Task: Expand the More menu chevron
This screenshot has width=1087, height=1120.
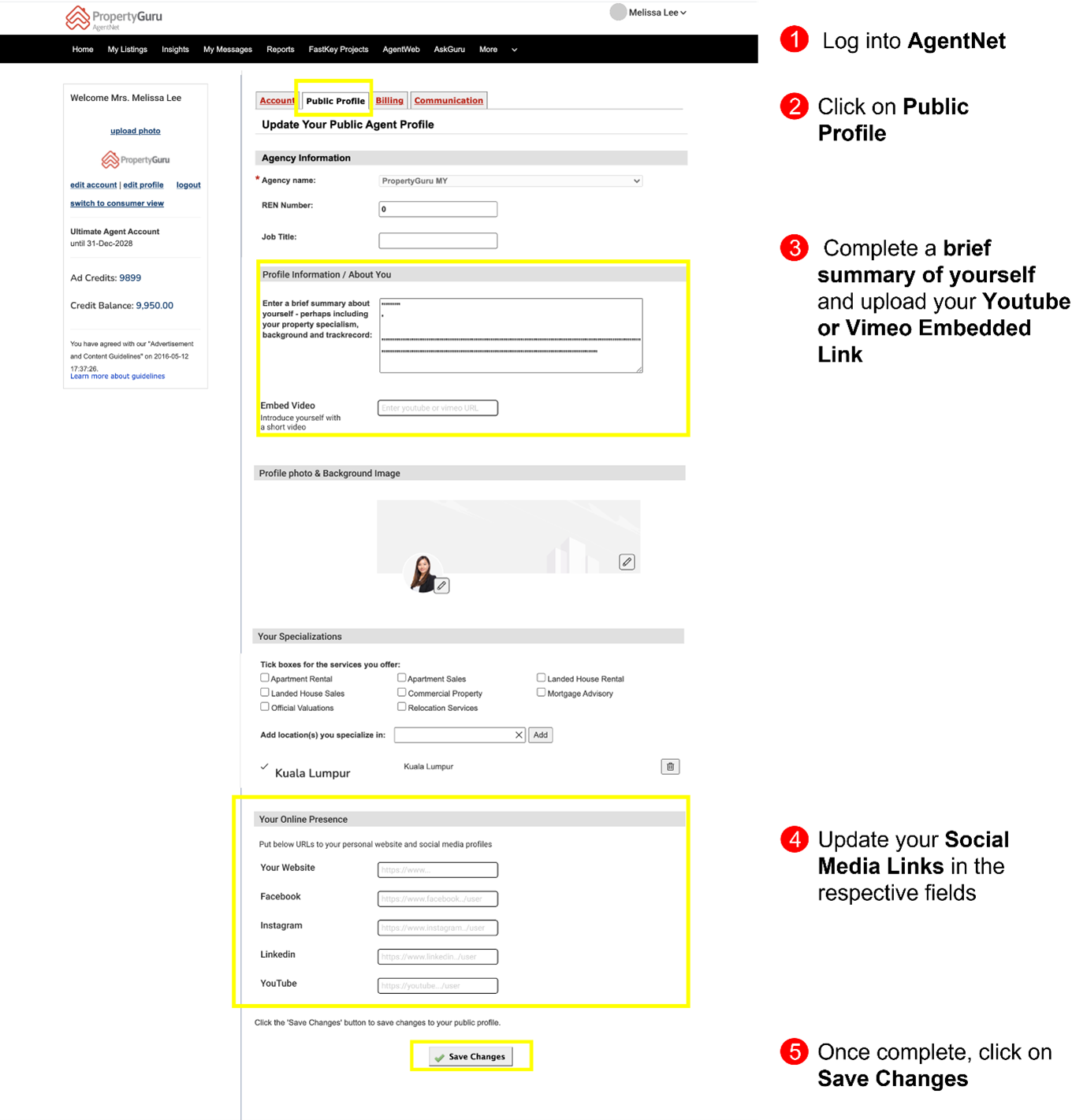Action: point(515,50)
